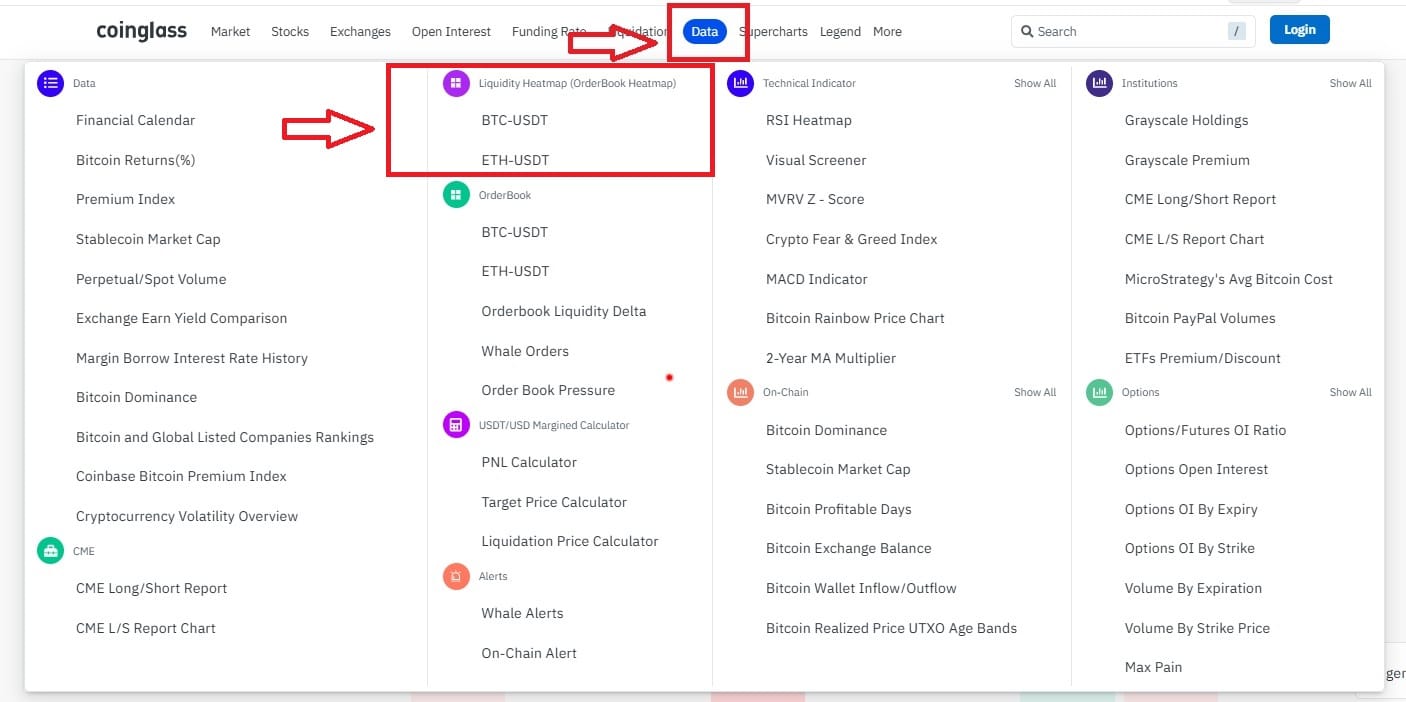Image resolution: width=1406 pixels, height=702 pixels.
Task: Click the Data category list icon
Action: [x=50, y=84]
